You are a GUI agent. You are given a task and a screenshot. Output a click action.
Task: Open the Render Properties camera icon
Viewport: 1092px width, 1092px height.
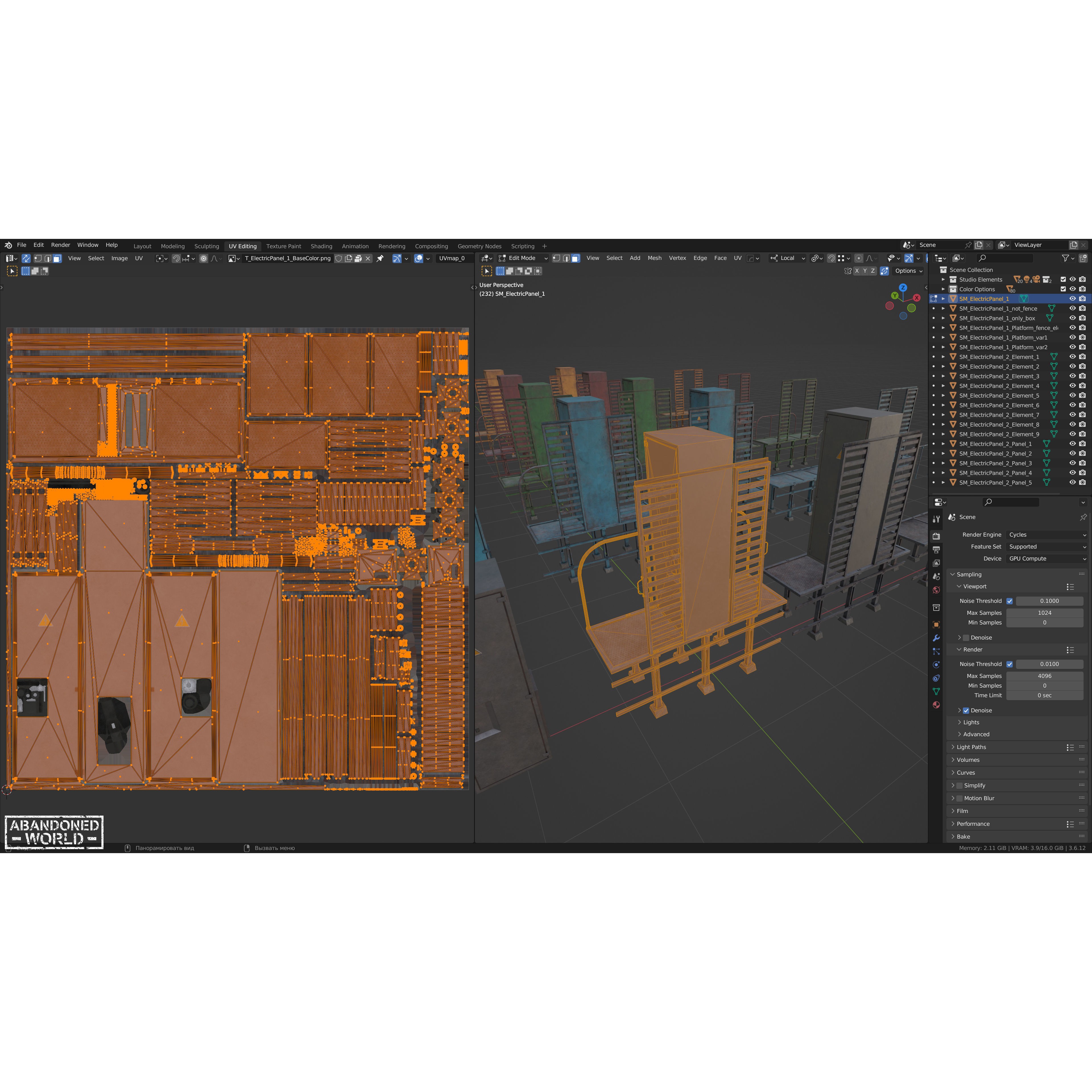click(x=936, y=537)
